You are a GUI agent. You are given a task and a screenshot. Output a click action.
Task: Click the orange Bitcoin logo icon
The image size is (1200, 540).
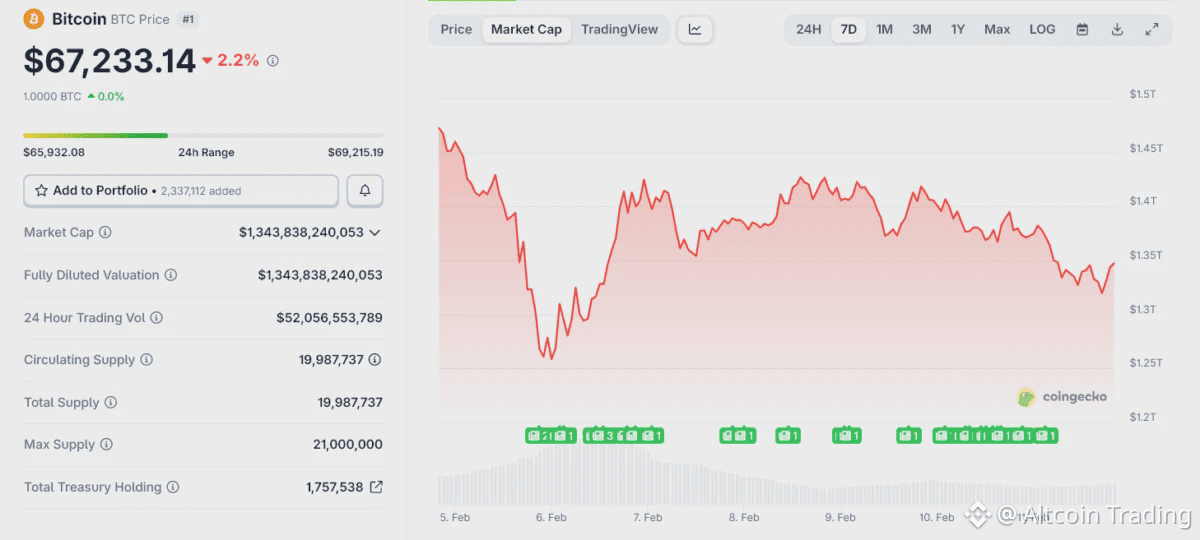[34, 19]
